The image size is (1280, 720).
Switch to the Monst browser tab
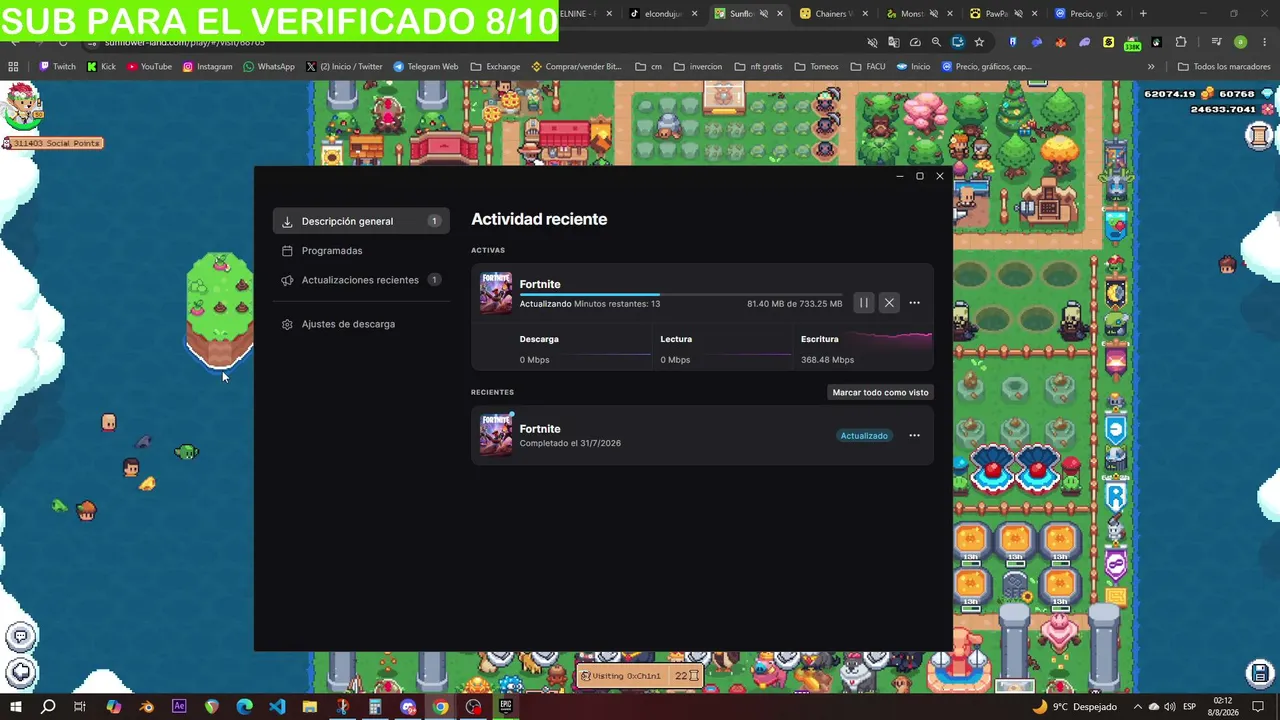[920, 14]
